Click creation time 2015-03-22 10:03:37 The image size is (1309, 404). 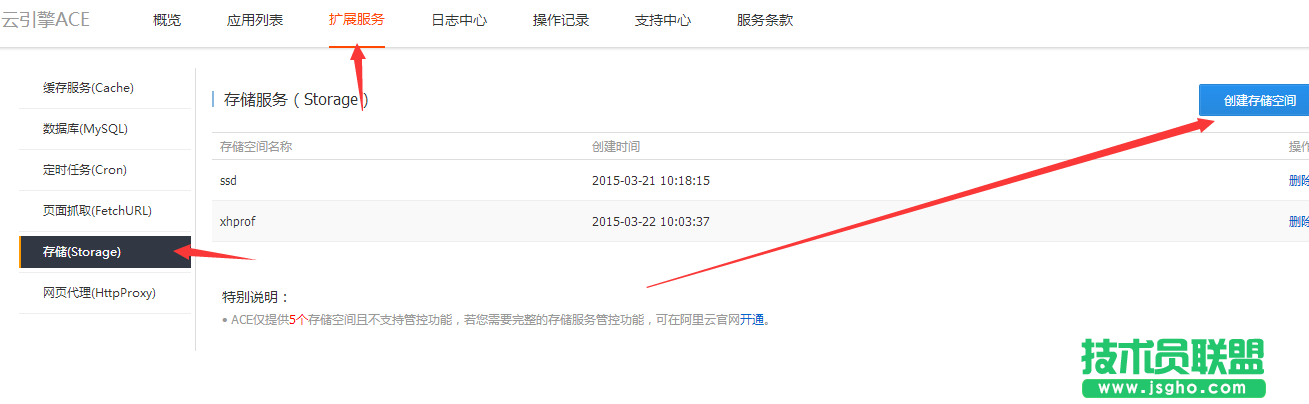[651, 221]
